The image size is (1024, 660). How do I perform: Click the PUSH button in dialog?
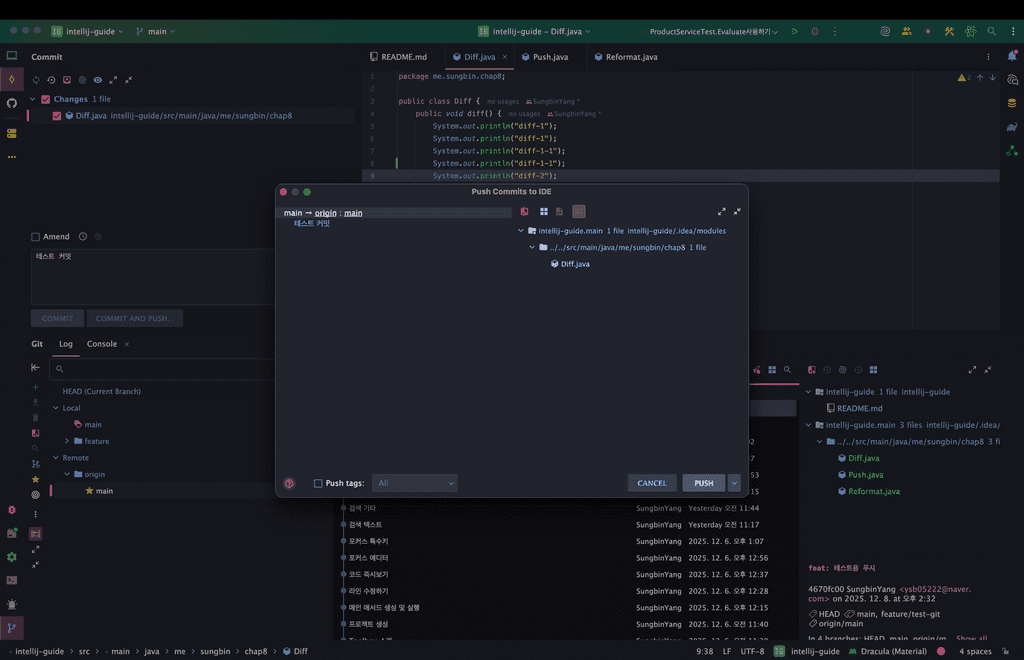click(x=703, y=483)
